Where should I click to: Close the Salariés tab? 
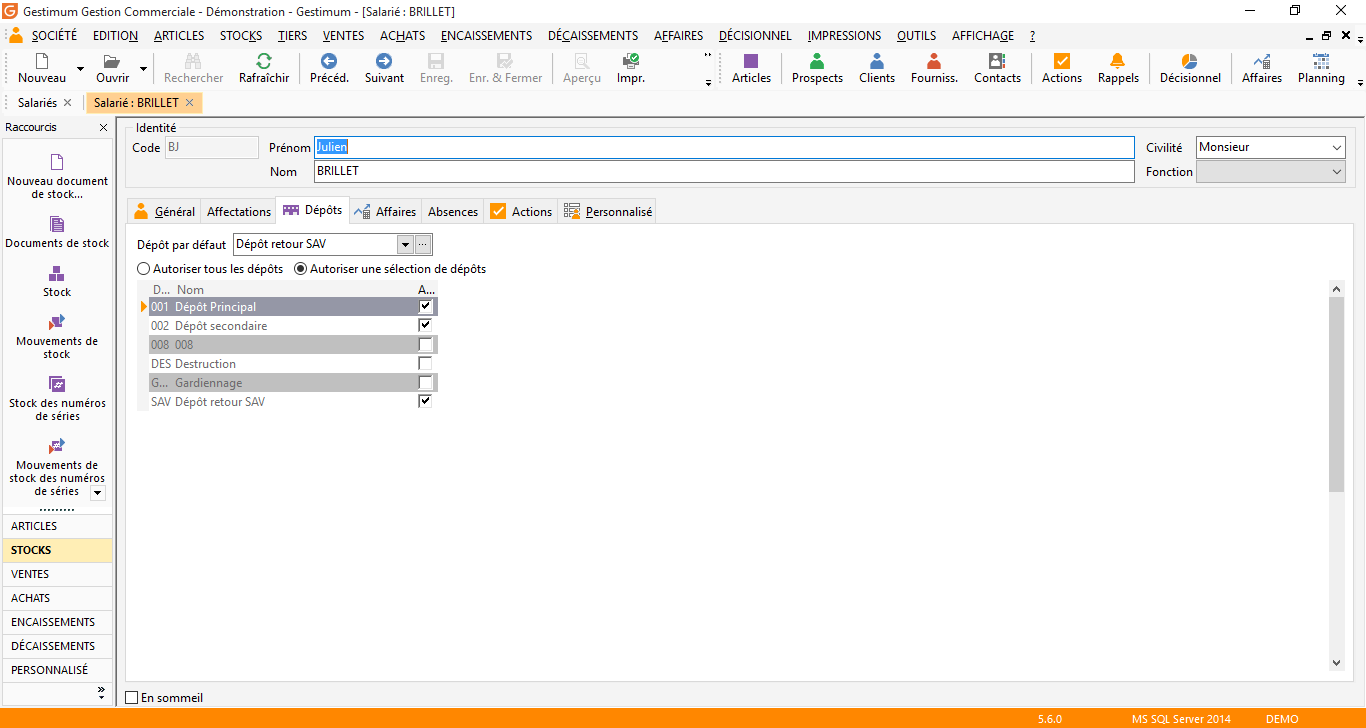(x=67, y=103)
